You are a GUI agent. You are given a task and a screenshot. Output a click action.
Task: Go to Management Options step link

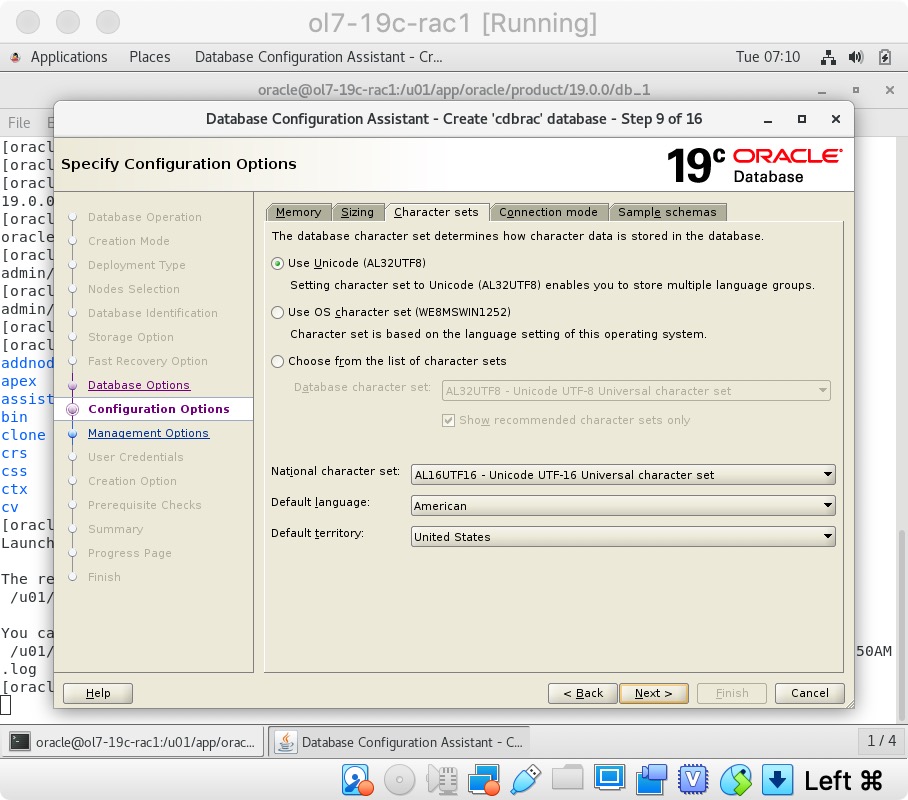pyautogui.click(x=148, y=433)
